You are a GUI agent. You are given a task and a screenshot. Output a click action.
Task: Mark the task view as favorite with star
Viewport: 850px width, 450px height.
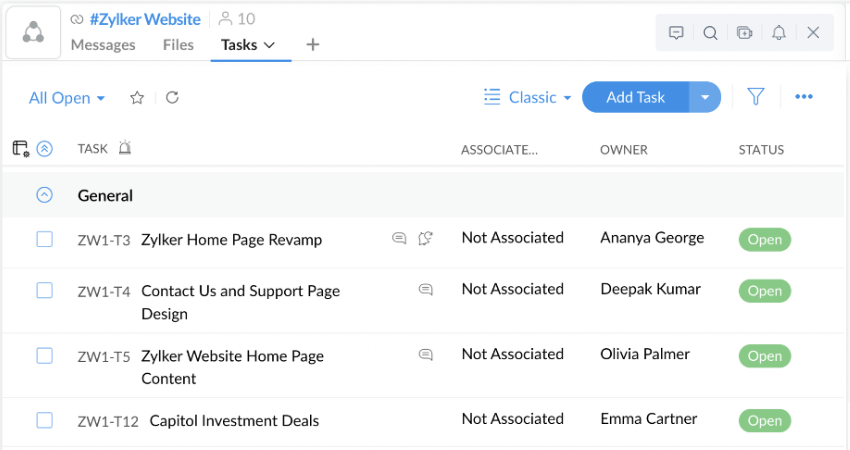point(137,98)
